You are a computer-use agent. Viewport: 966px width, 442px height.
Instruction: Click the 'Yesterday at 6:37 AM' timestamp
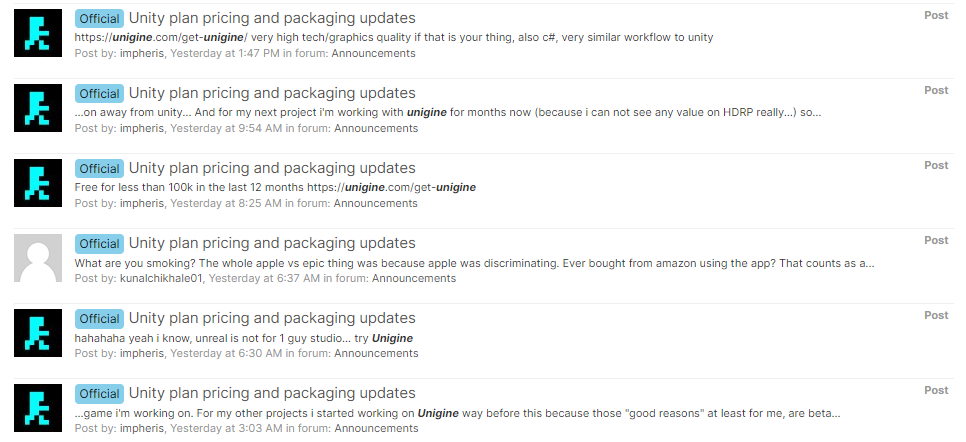(264, 278)
